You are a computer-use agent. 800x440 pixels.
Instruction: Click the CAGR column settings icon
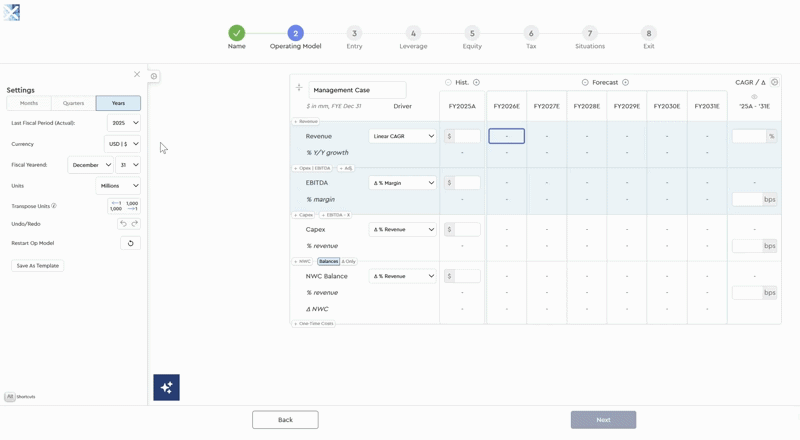click(x=774, y=82)
